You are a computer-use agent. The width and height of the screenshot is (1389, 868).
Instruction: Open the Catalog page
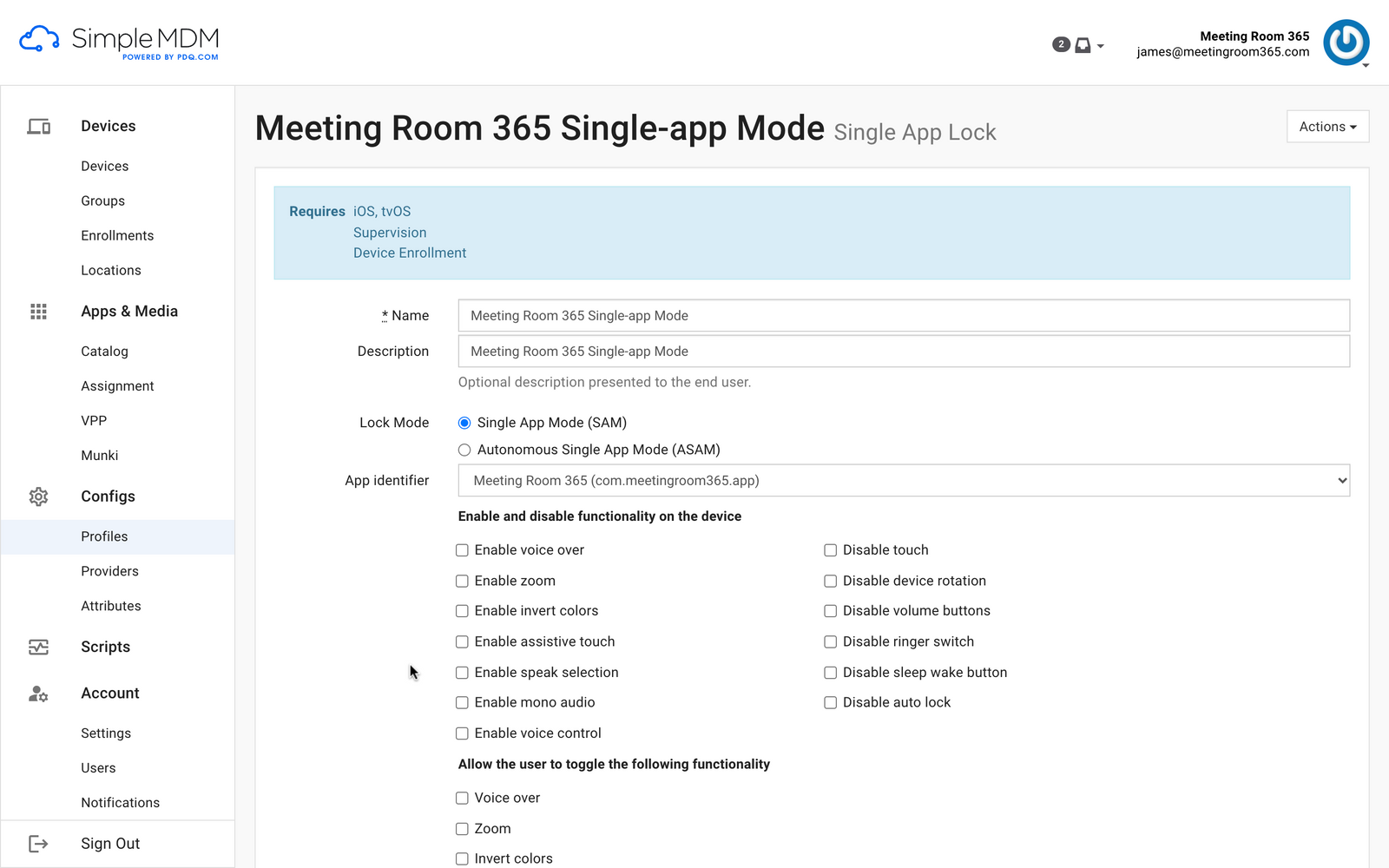(104, 351)
